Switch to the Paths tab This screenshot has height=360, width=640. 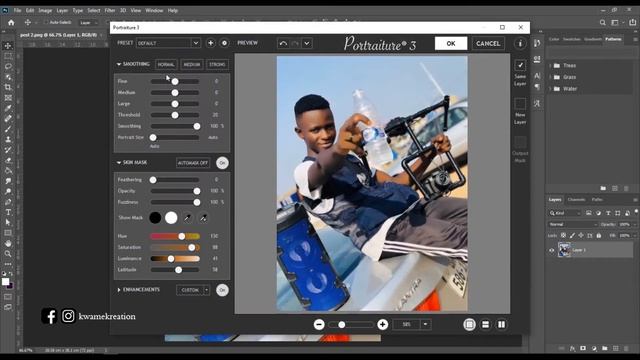[x=597, y=200]
